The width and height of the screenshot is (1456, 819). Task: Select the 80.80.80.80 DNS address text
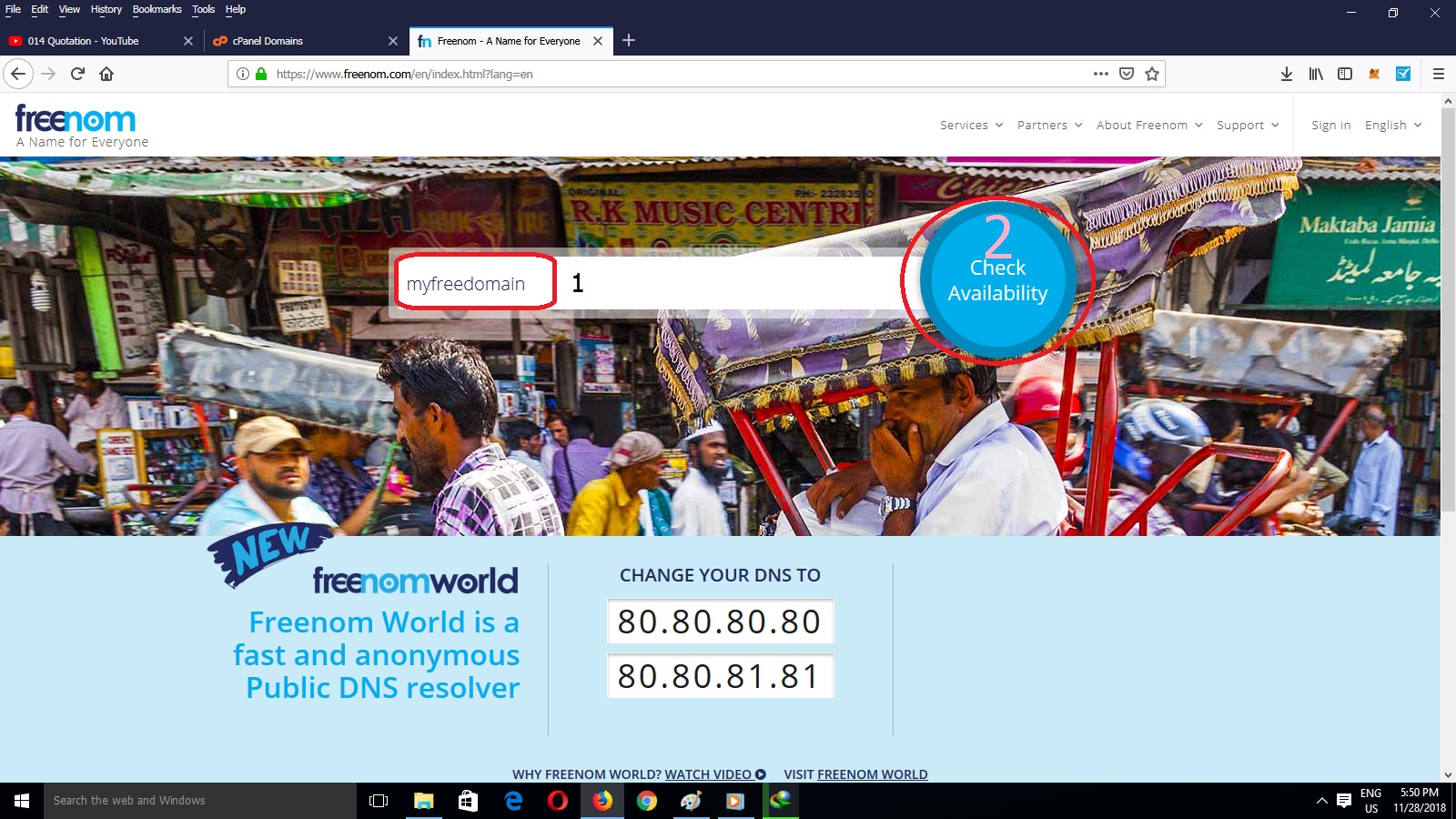click(720, 622)
